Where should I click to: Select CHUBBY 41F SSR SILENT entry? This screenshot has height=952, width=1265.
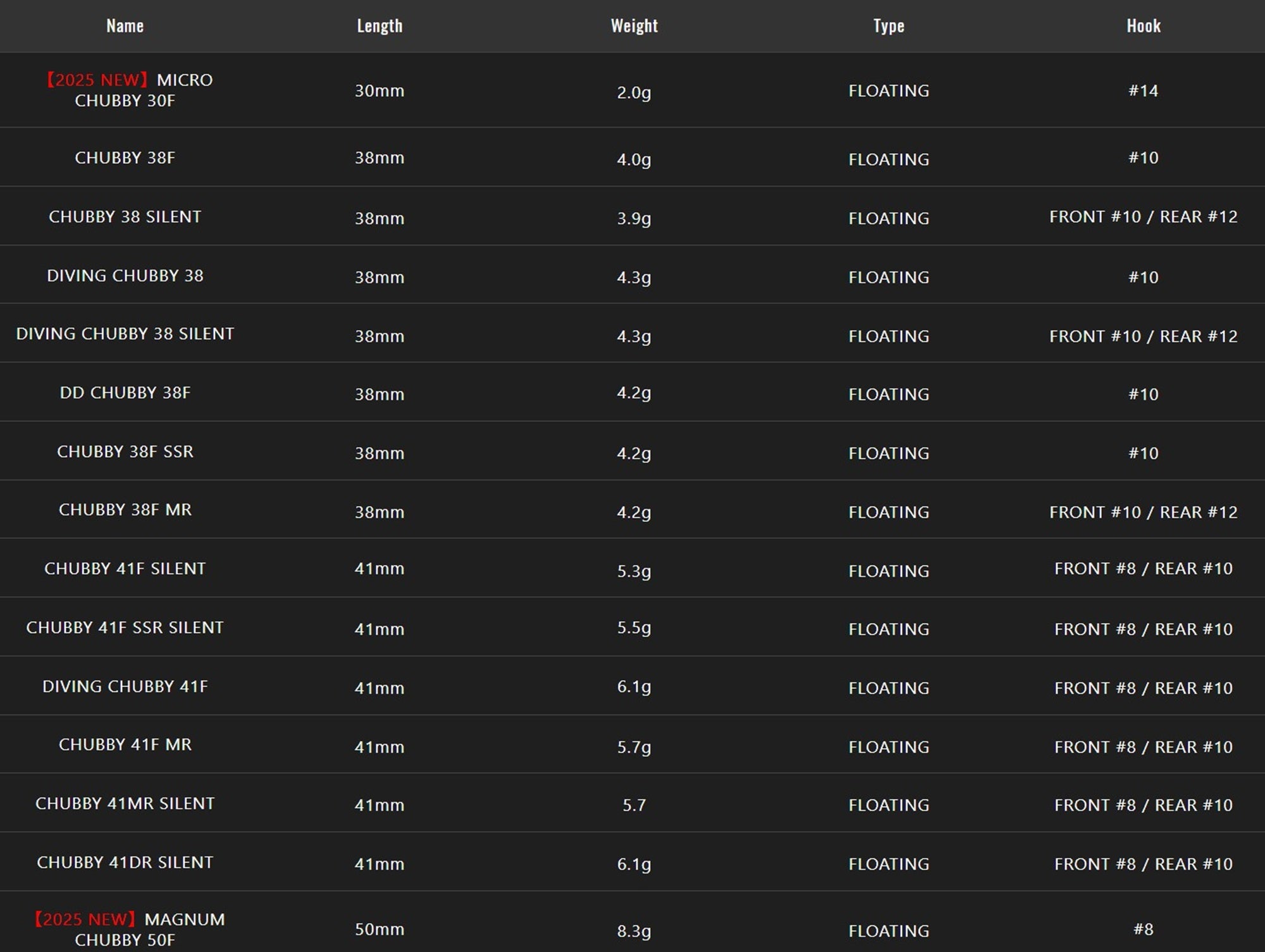125,627
